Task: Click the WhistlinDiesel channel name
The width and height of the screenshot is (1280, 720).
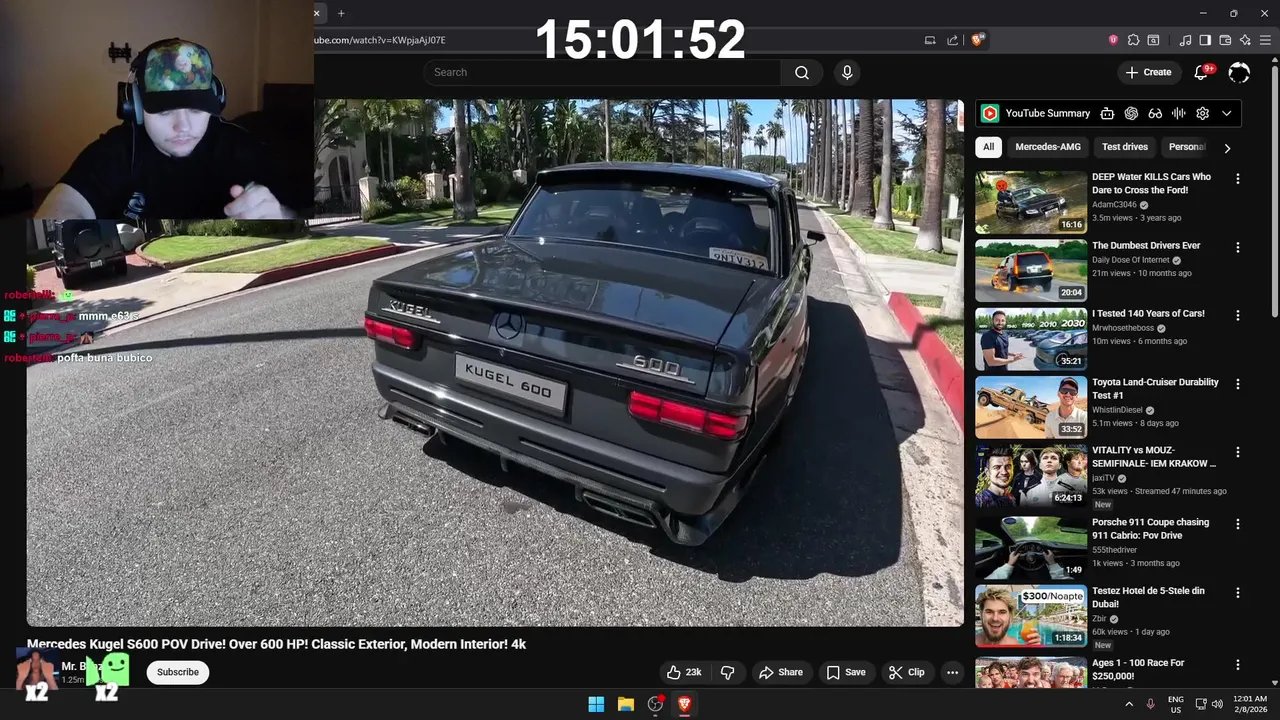Action: 1118,410
